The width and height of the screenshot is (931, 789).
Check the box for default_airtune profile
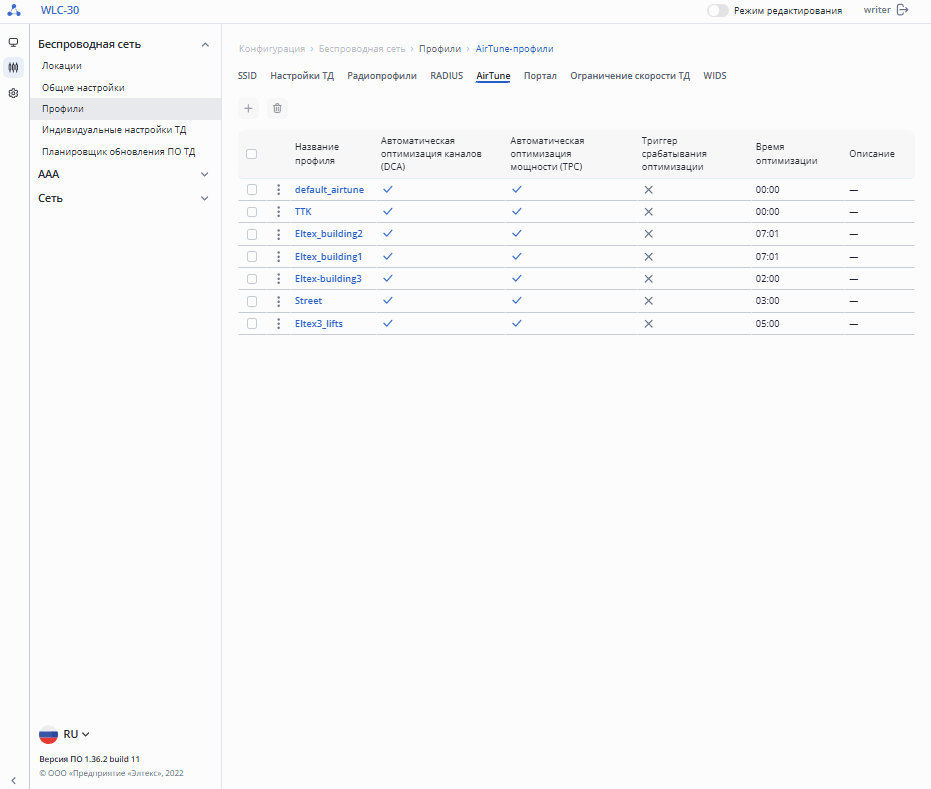[252, 189]
